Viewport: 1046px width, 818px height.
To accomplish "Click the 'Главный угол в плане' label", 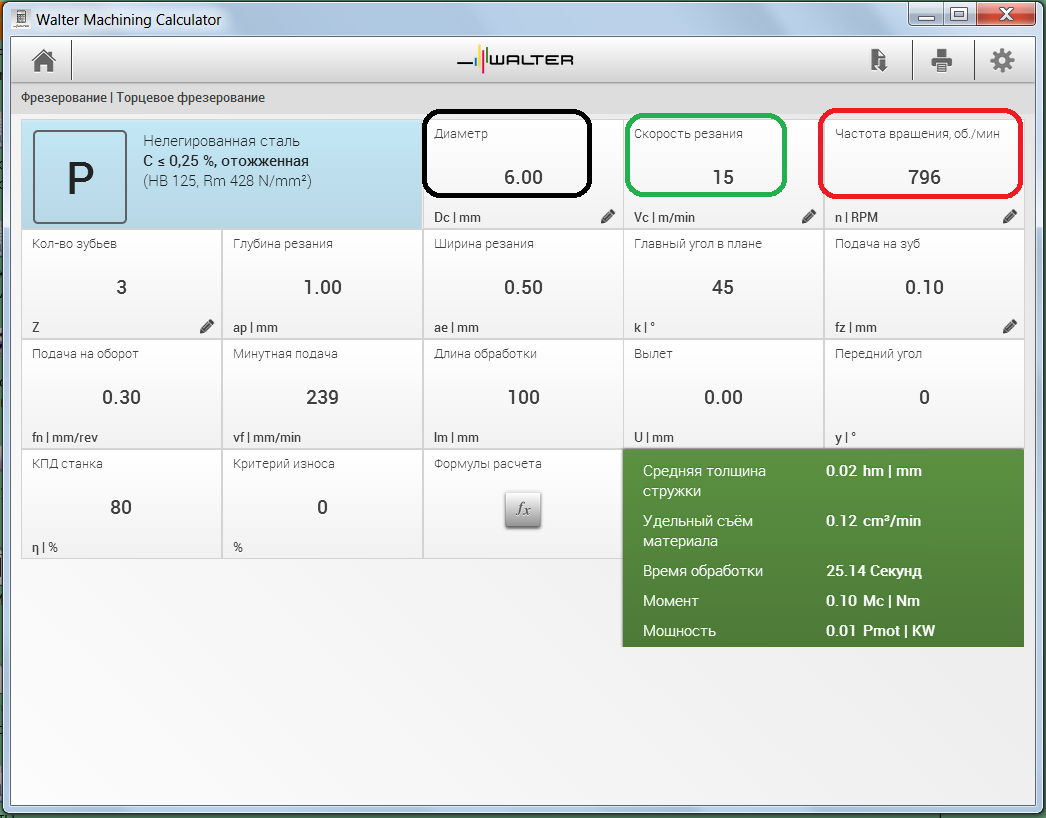I will (x=698, y=244).
